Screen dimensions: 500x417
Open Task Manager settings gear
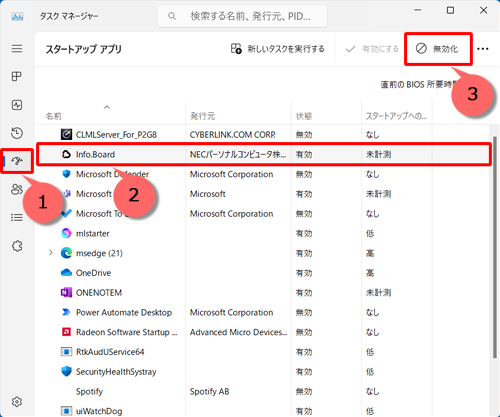17,402
